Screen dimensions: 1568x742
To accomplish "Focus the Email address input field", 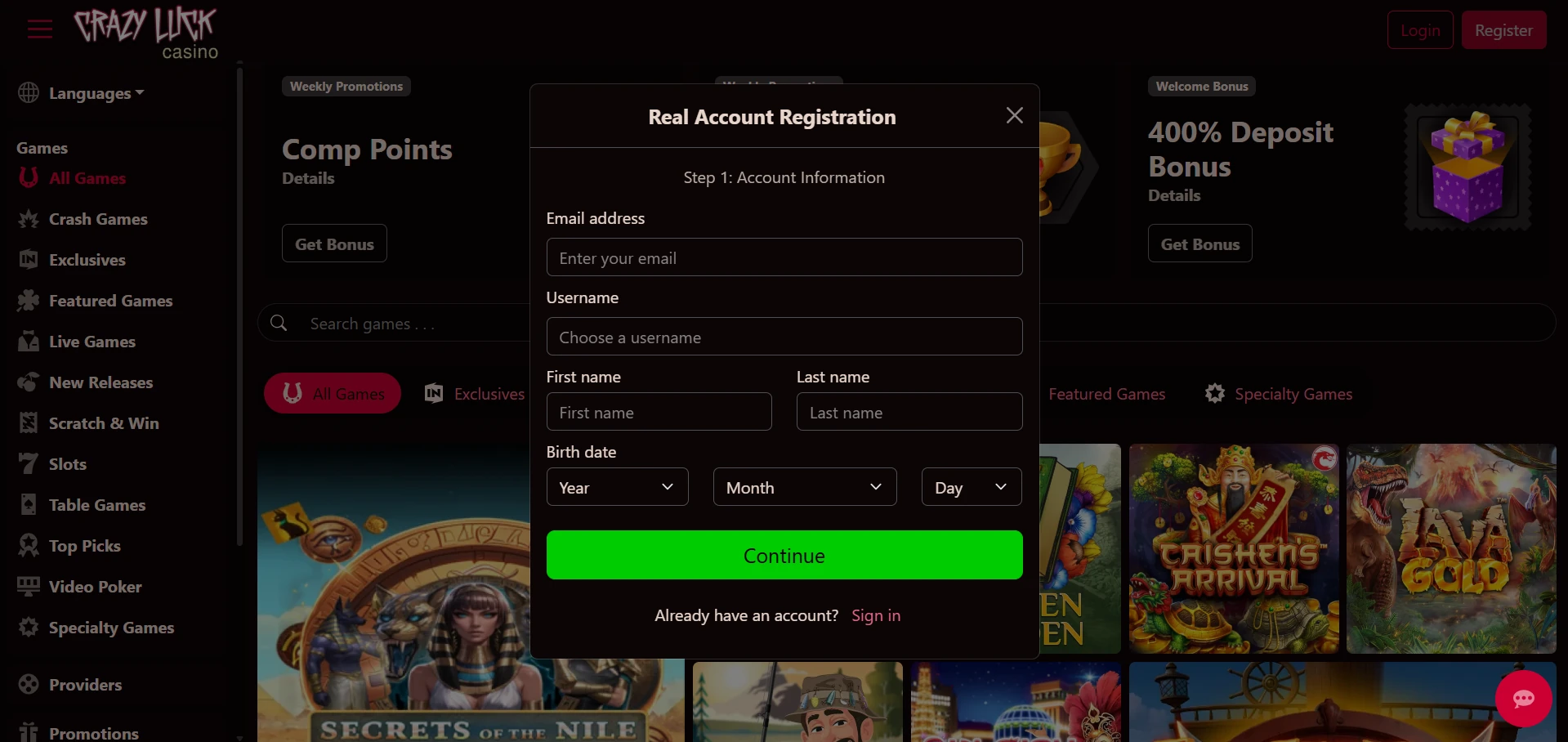I will point(784,257).
